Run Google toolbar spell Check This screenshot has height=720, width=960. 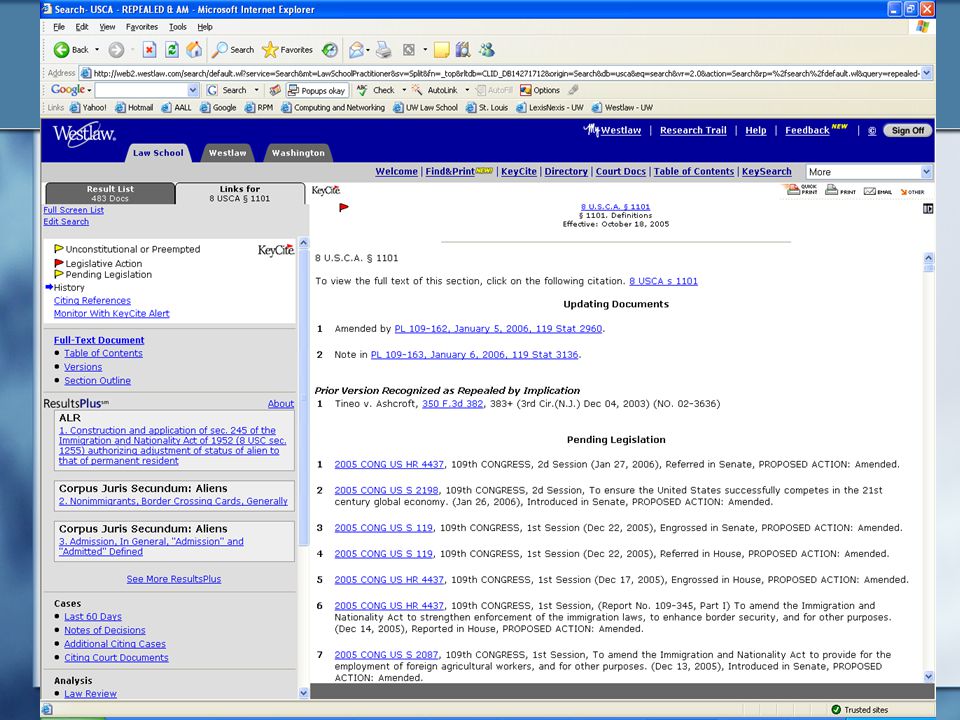(376, 90)
